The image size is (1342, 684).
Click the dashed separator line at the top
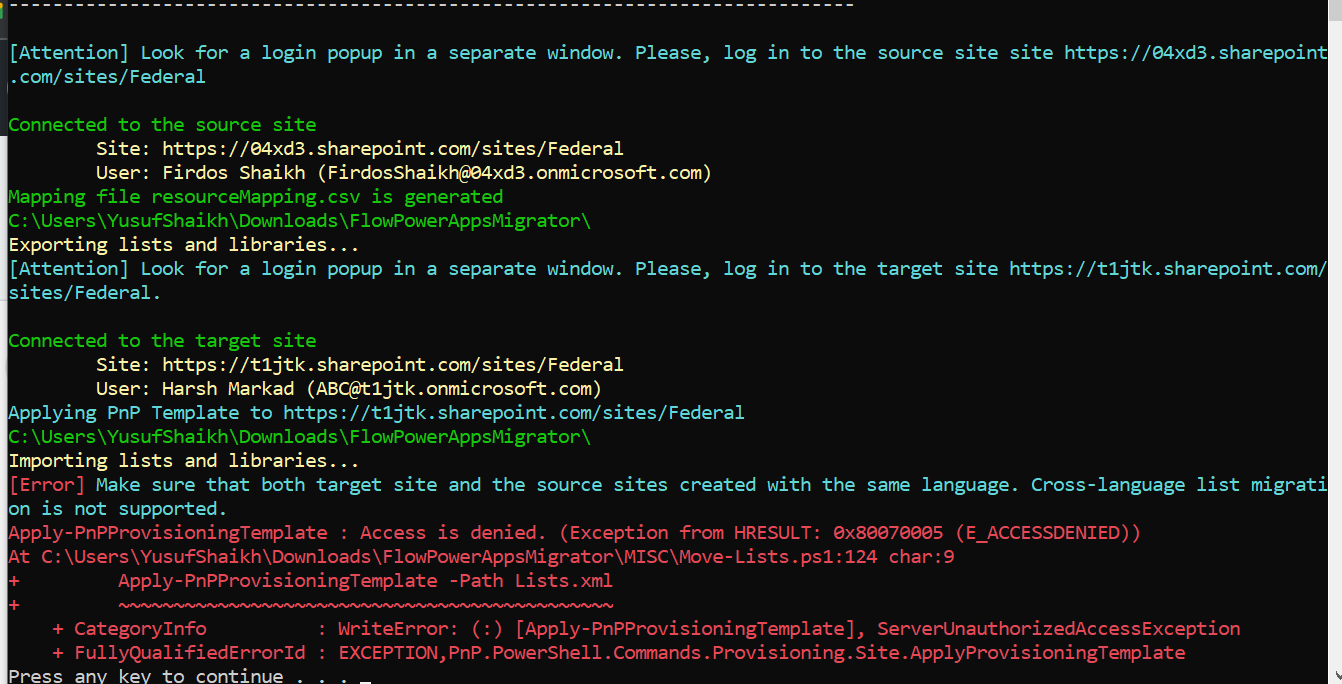coord(430,5)
